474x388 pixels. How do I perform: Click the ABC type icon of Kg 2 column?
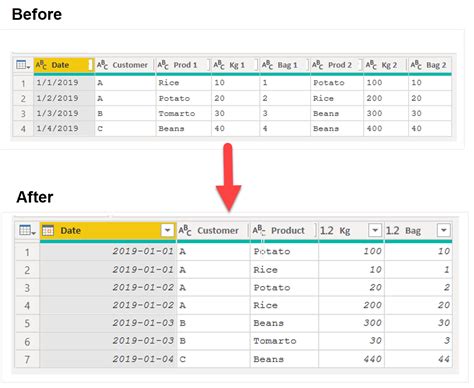(x=371, y=65)
